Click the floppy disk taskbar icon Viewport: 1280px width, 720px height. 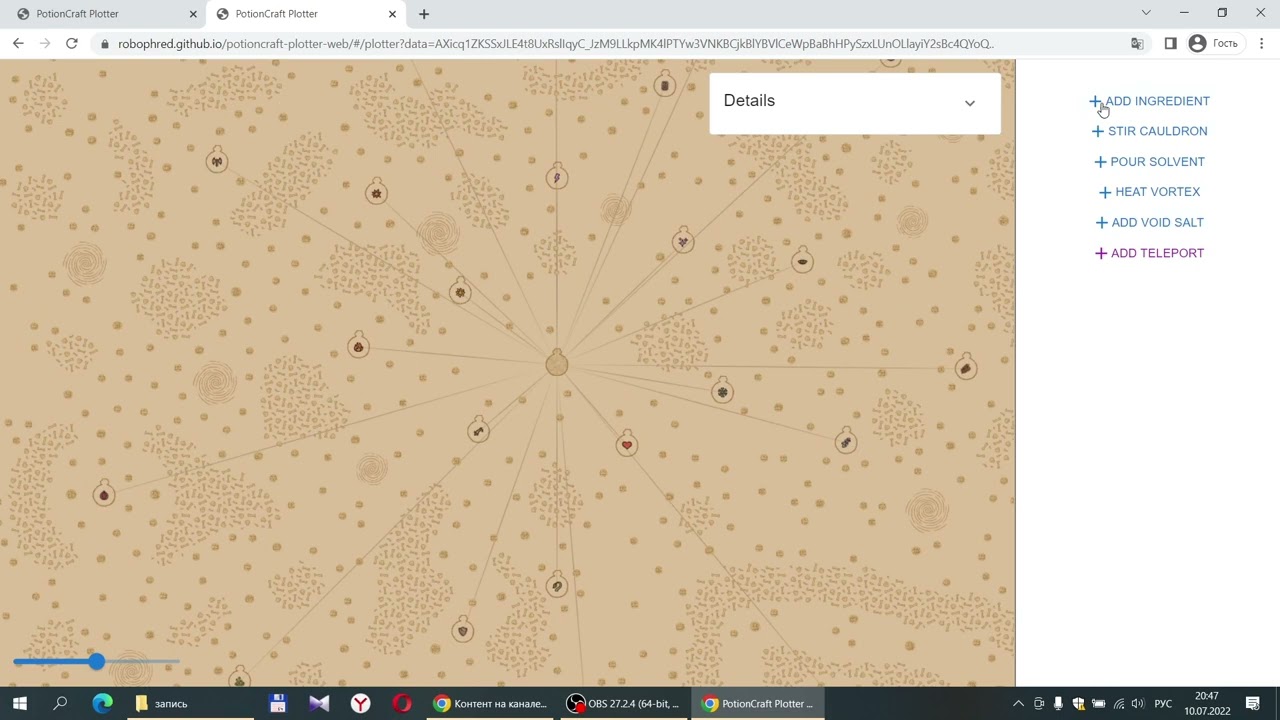(278, 704)
